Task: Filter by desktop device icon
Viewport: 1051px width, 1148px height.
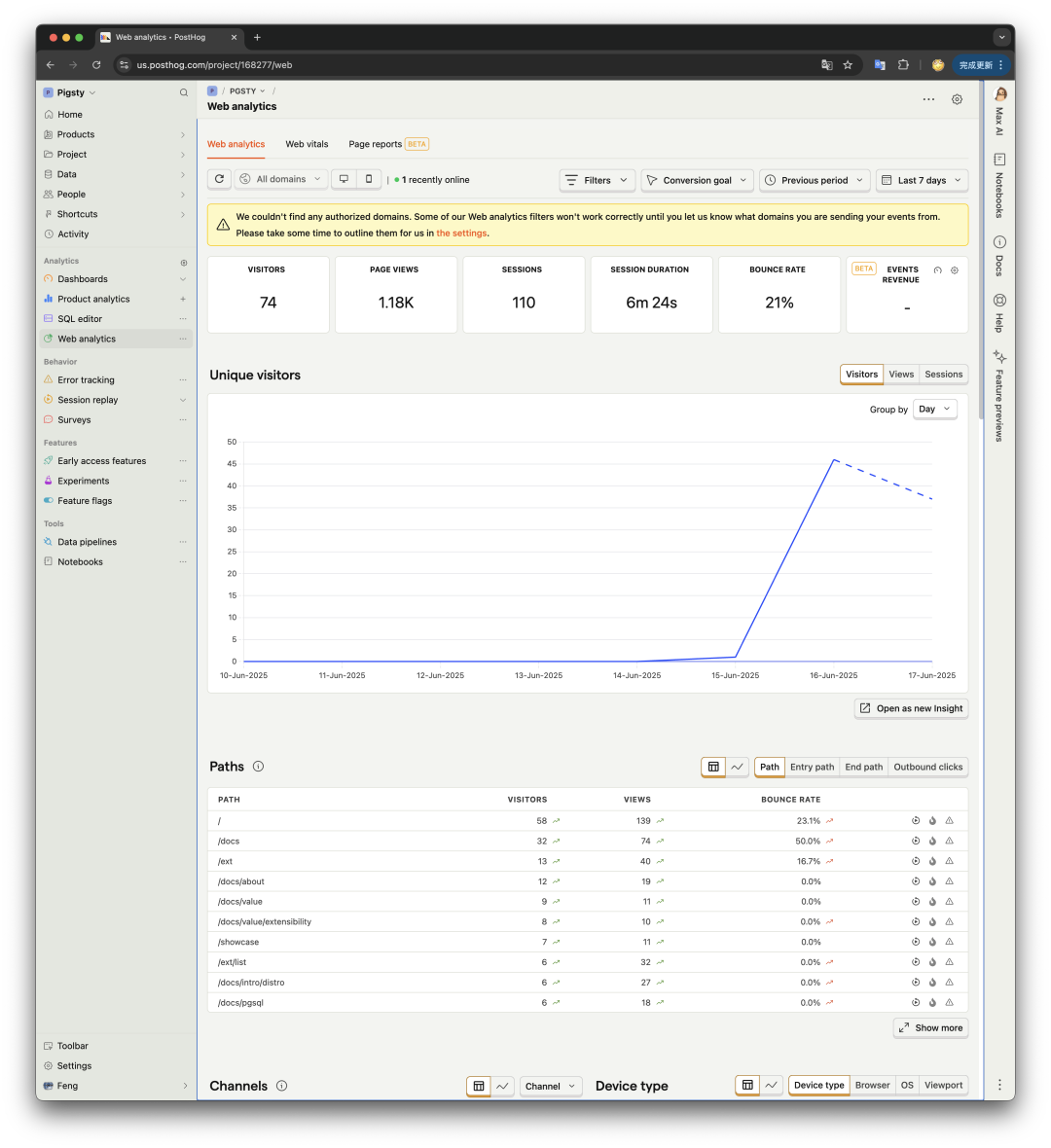Action: [344, 179]
